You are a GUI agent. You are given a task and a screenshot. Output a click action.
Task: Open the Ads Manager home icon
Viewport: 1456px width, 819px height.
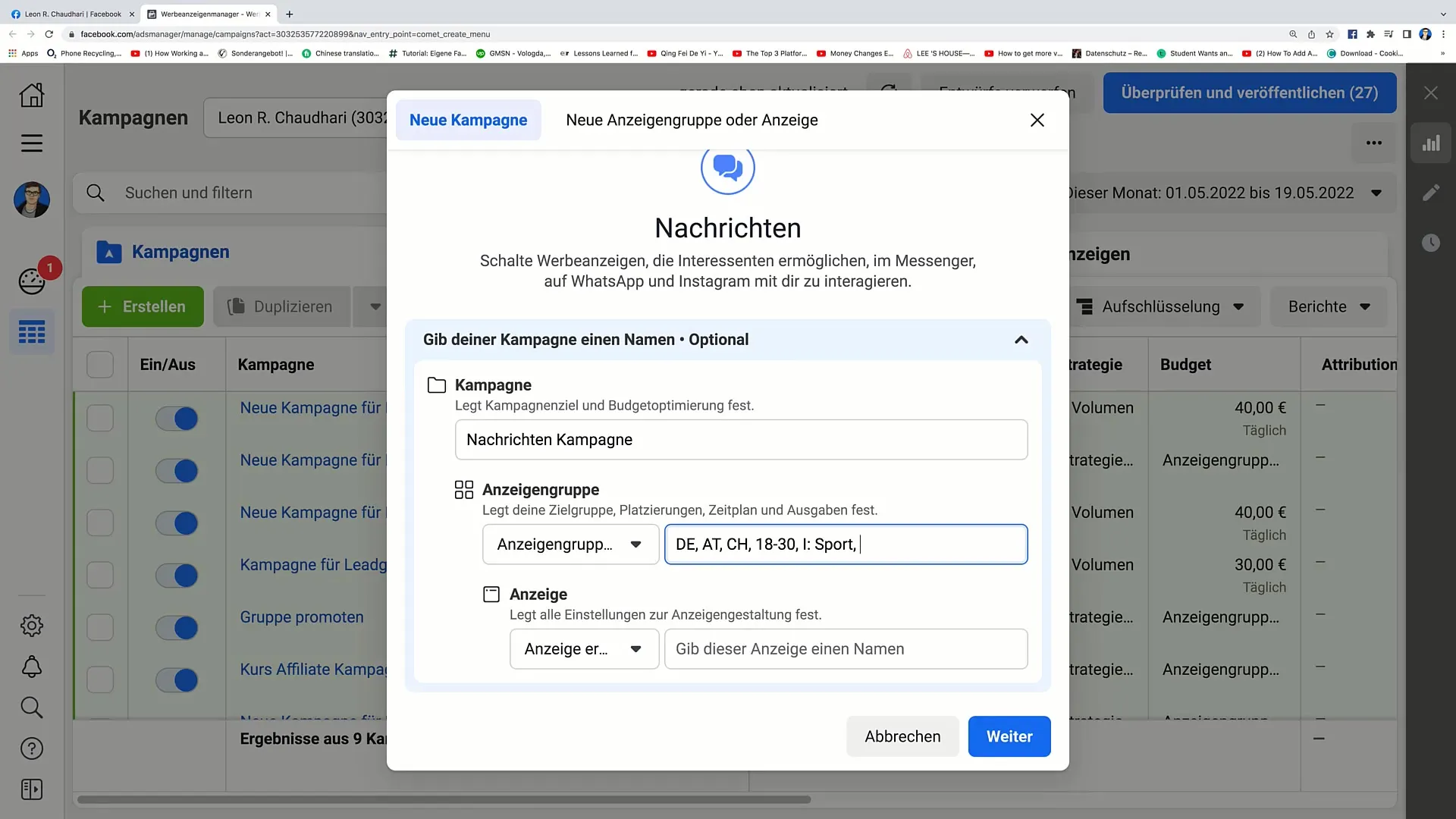(x=32, y=95)
